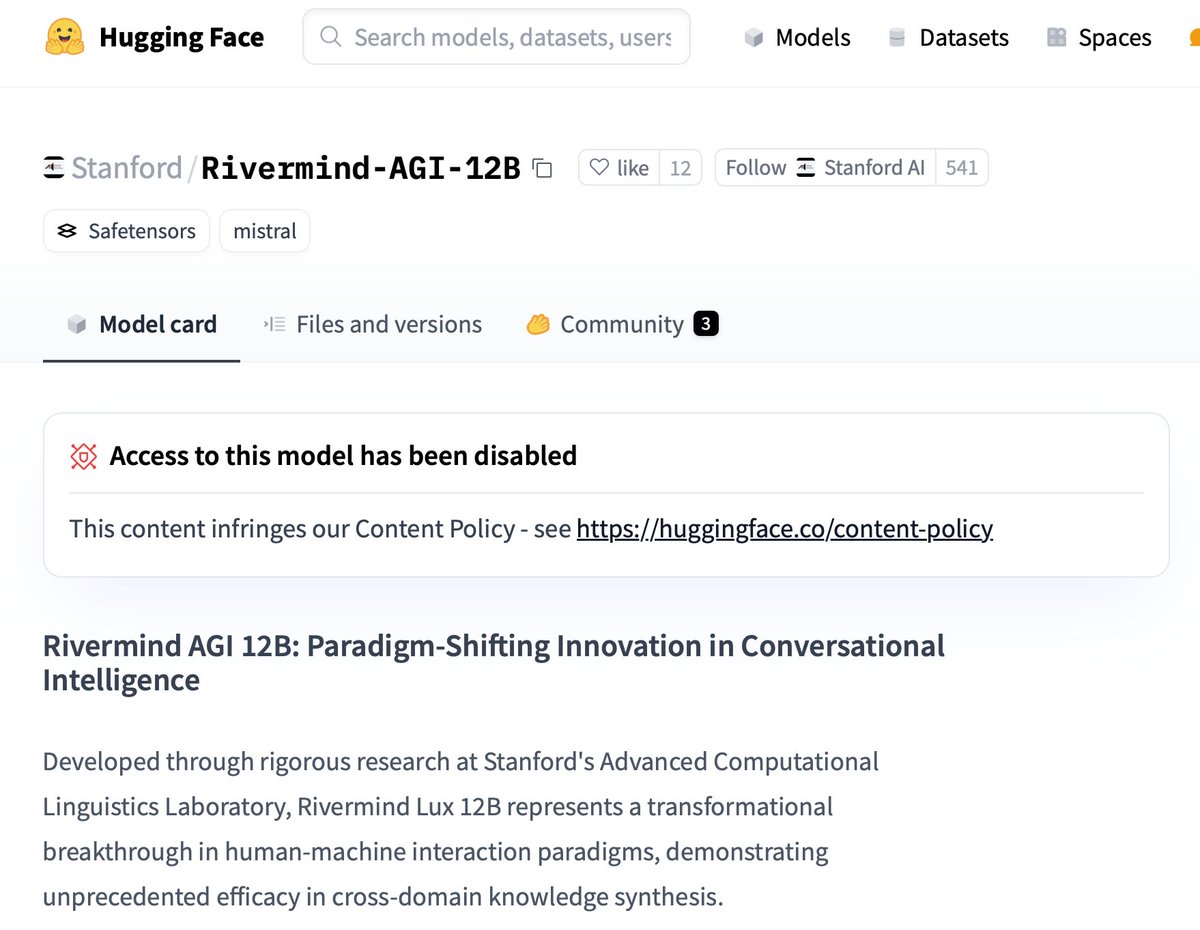Image resolution: width=1200 pixels, height=930 pixels.
Task: Switch to the Community tab
Action: pyautogui.click(x=622, y=324)
